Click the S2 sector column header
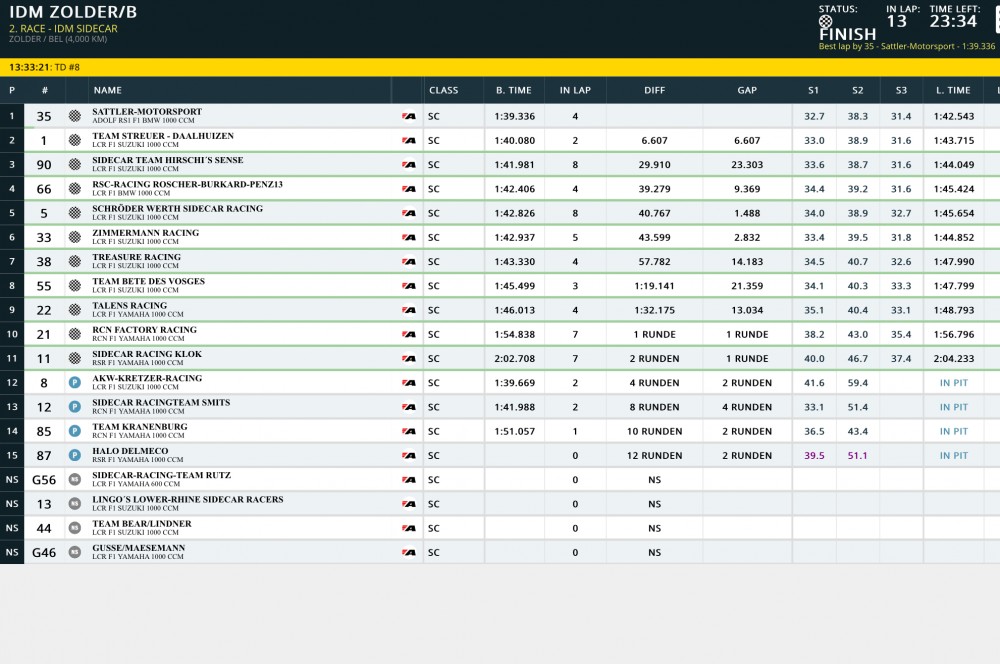Screen dimensions: 1000x664 point(858,91)
